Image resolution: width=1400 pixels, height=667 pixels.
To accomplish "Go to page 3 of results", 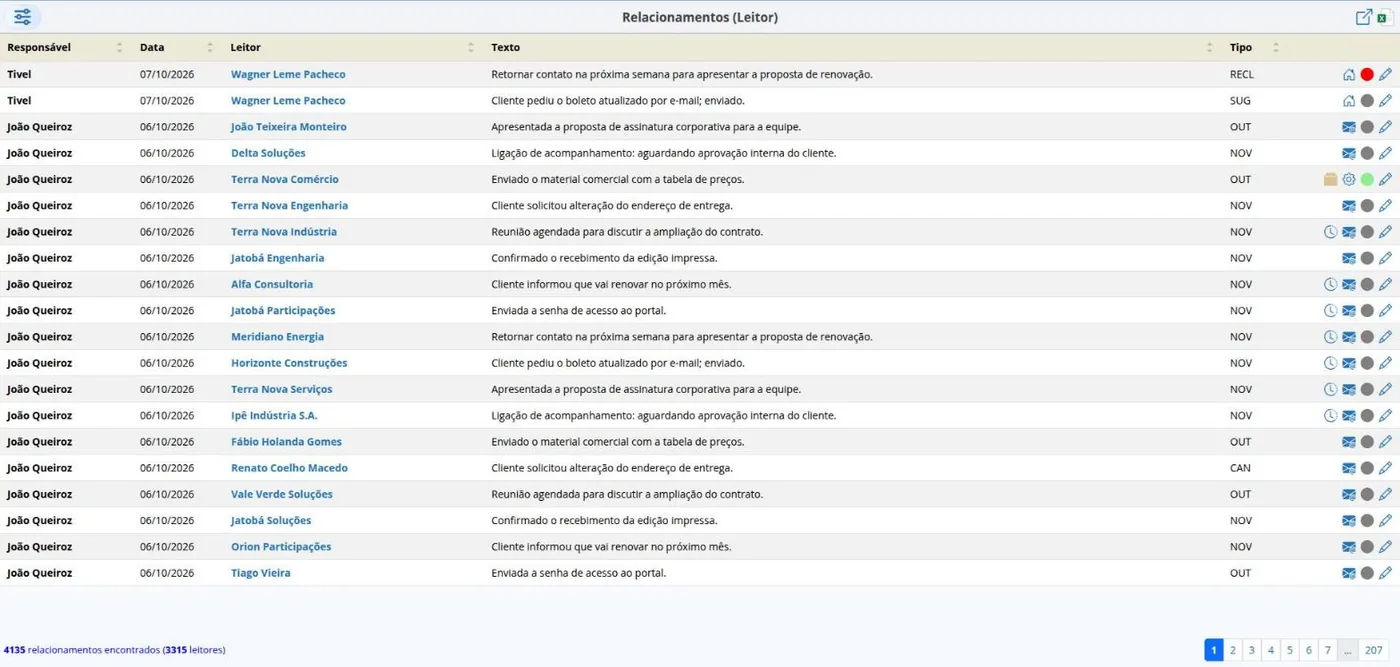I will tap(1251, 650).
